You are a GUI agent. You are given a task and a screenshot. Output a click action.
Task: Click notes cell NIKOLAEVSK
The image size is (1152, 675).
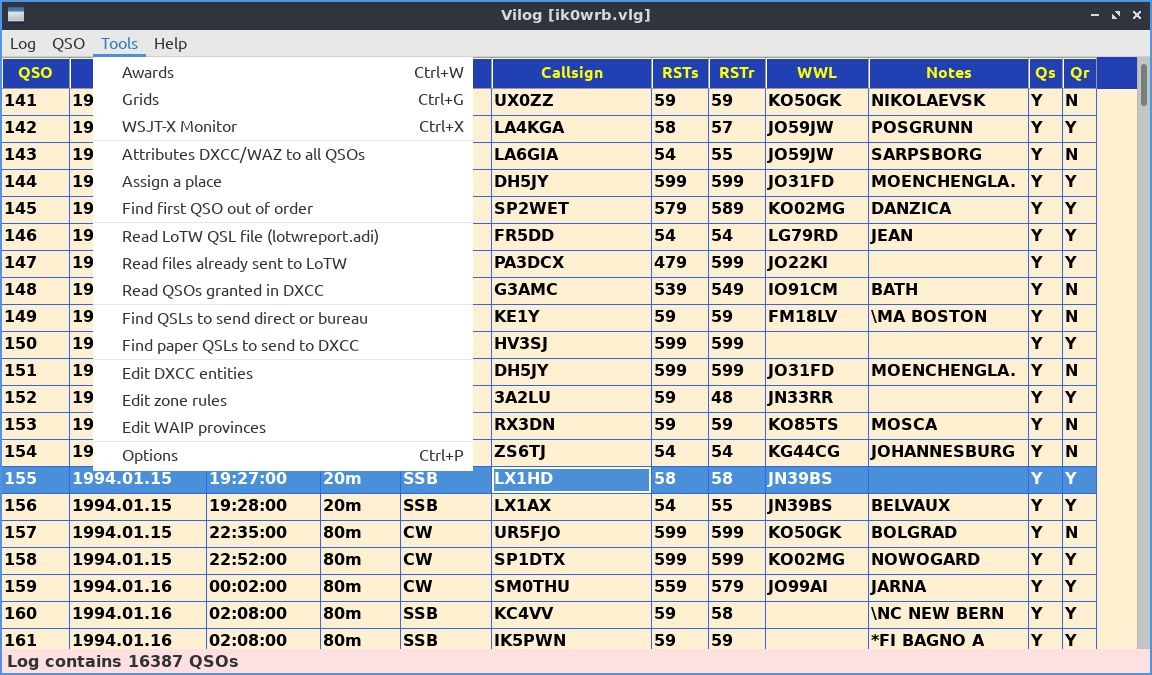coord(948,101)
